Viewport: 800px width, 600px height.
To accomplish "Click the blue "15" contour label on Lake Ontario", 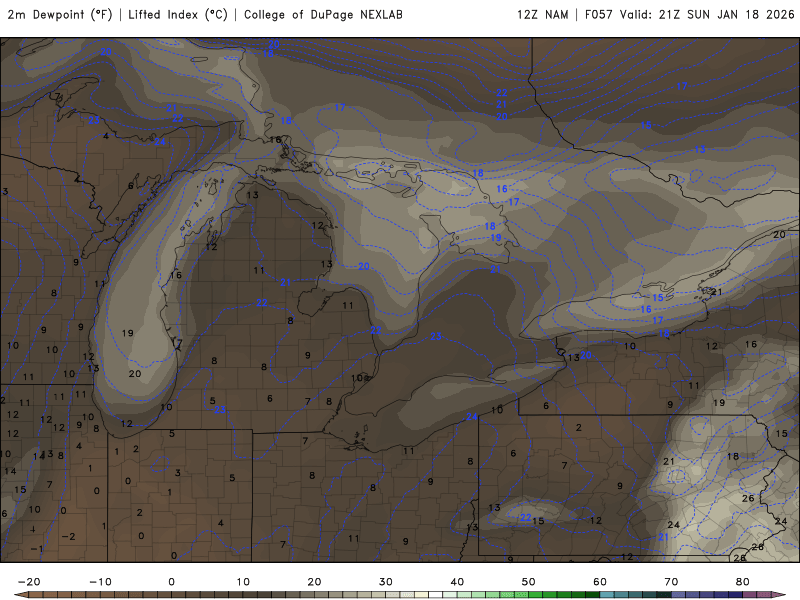I will click(x=658, y=297).
